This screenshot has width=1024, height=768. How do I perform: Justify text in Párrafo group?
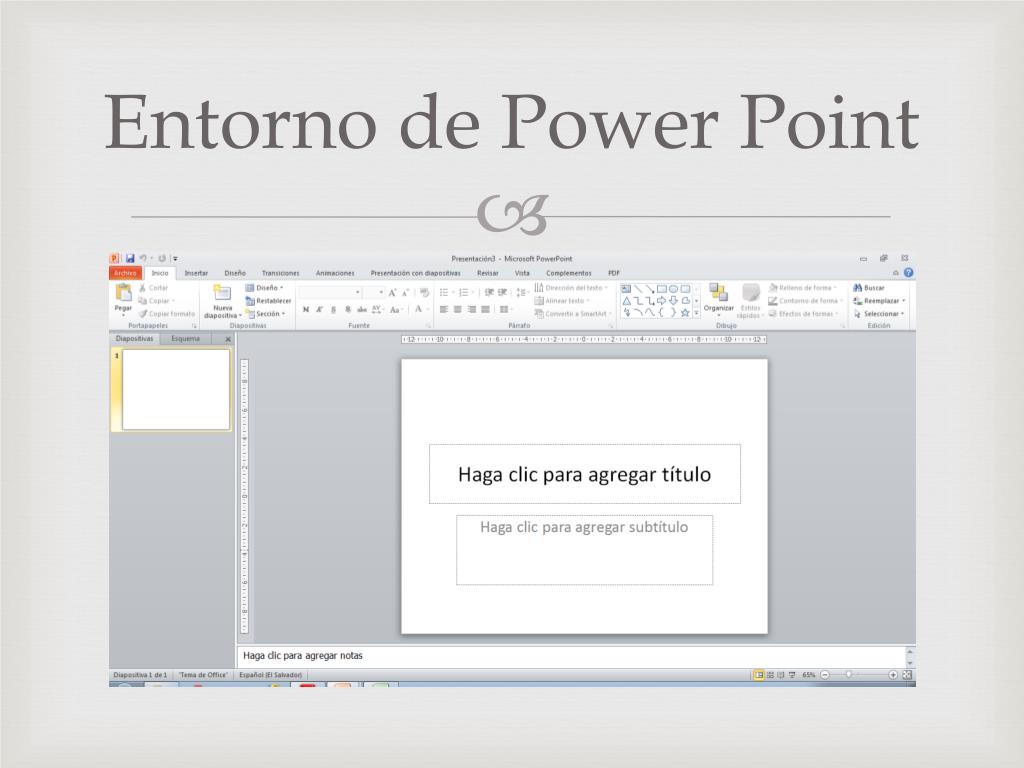point(485,310)
